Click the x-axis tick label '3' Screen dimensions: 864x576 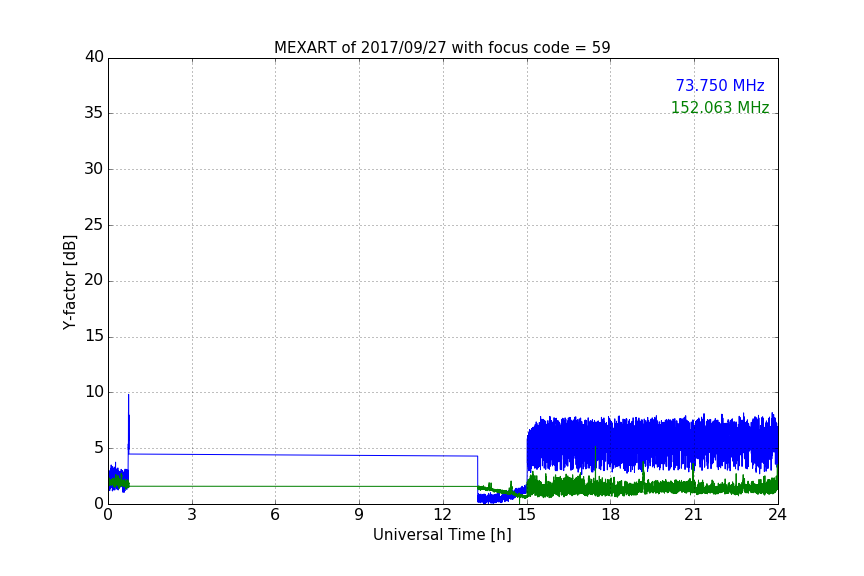(x=192, y=515)
